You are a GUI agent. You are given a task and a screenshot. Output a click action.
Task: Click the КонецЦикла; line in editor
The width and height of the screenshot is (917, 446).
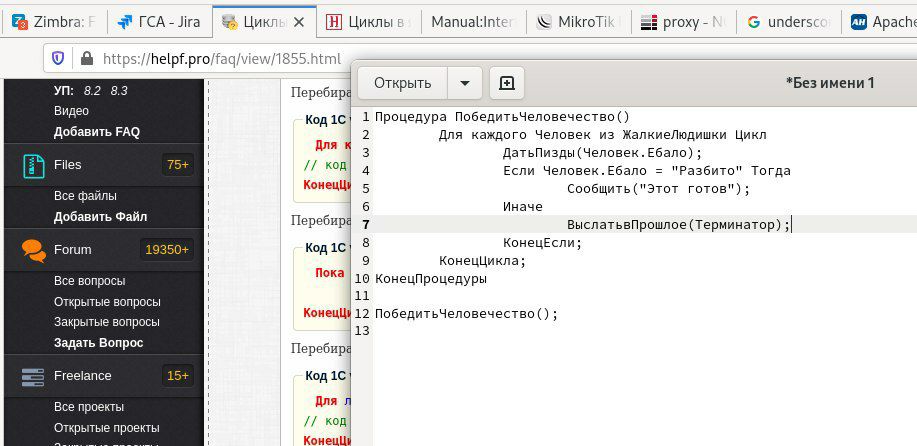[x=483, y=261]
